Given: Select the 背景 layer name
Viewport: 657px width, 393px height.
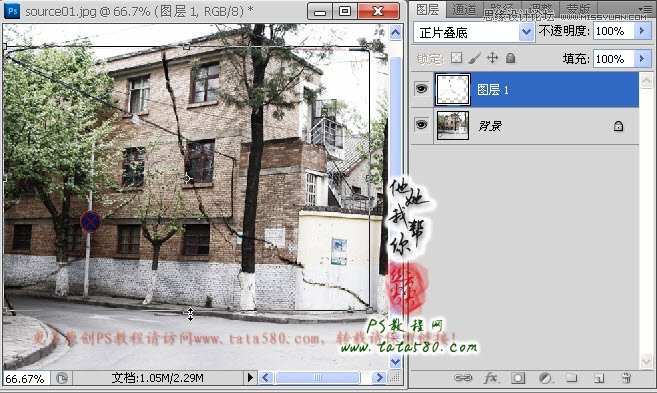Looking at the screenshot, I should (x=490, y=126).
